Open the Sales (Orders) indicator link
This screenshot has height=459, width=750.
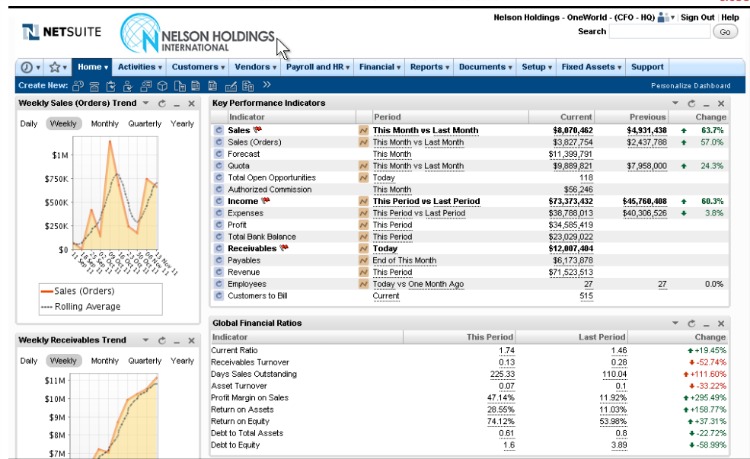pyautogui.click(x=254, y=142)
